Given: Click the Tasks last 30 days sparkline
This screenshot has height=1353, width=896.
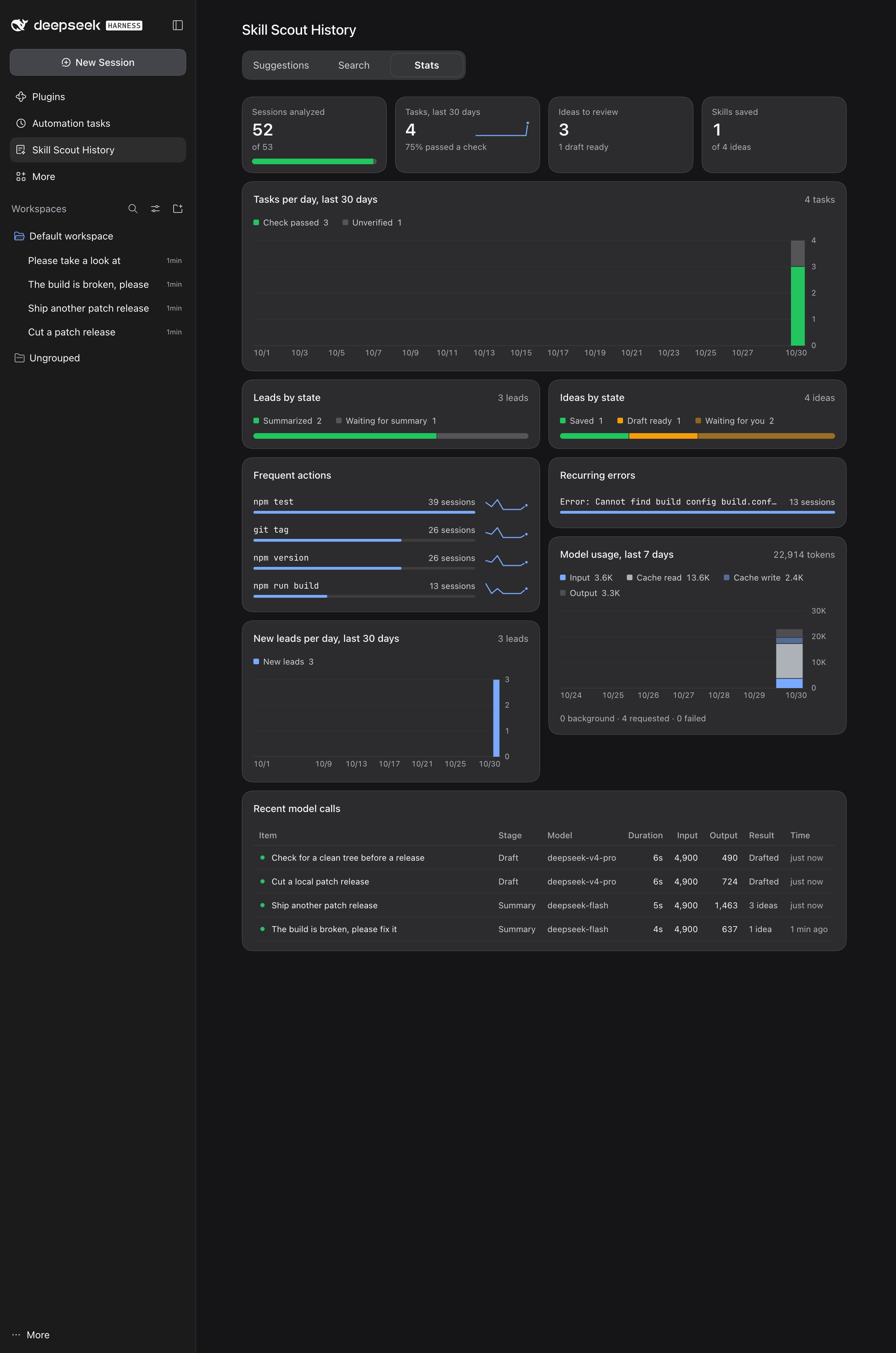Looking at the screenshot, I should (502, 129).
